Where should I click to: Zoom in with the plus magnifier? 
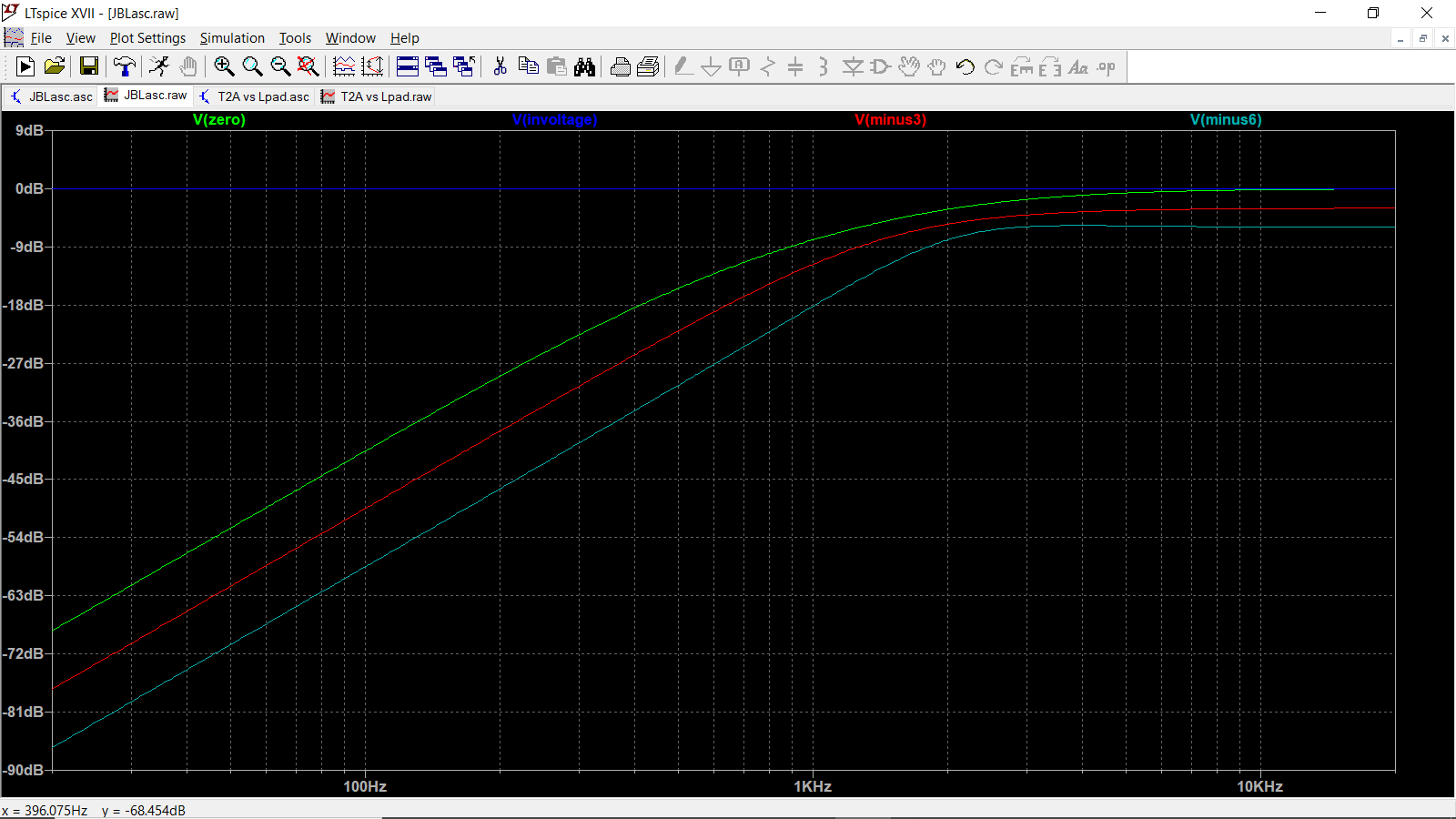click(224, 66)
